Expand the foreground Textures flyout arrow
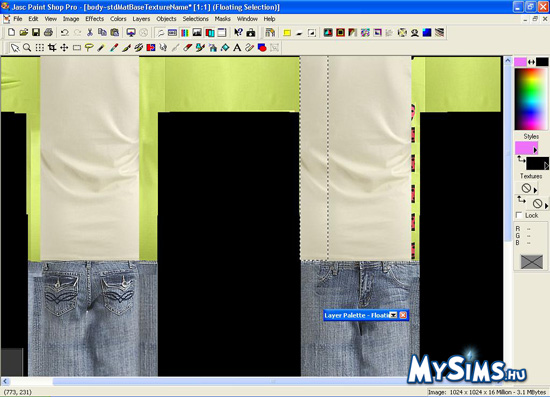This screenshot has width=550, height=397. (x=535, y=190)
